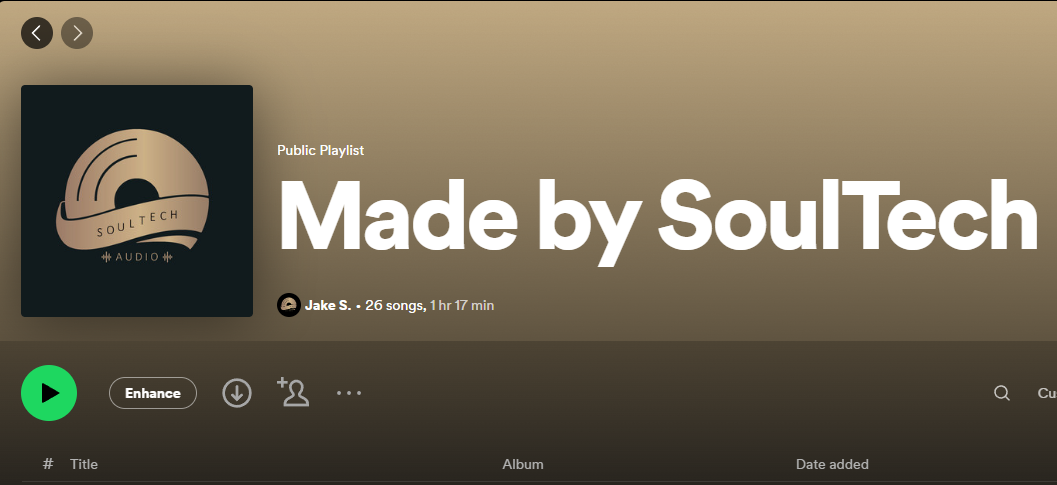The width and height of the screenshot is (1057, 485).
Task: Invite collaborators with the add-person icon
Action: [293, 392]
